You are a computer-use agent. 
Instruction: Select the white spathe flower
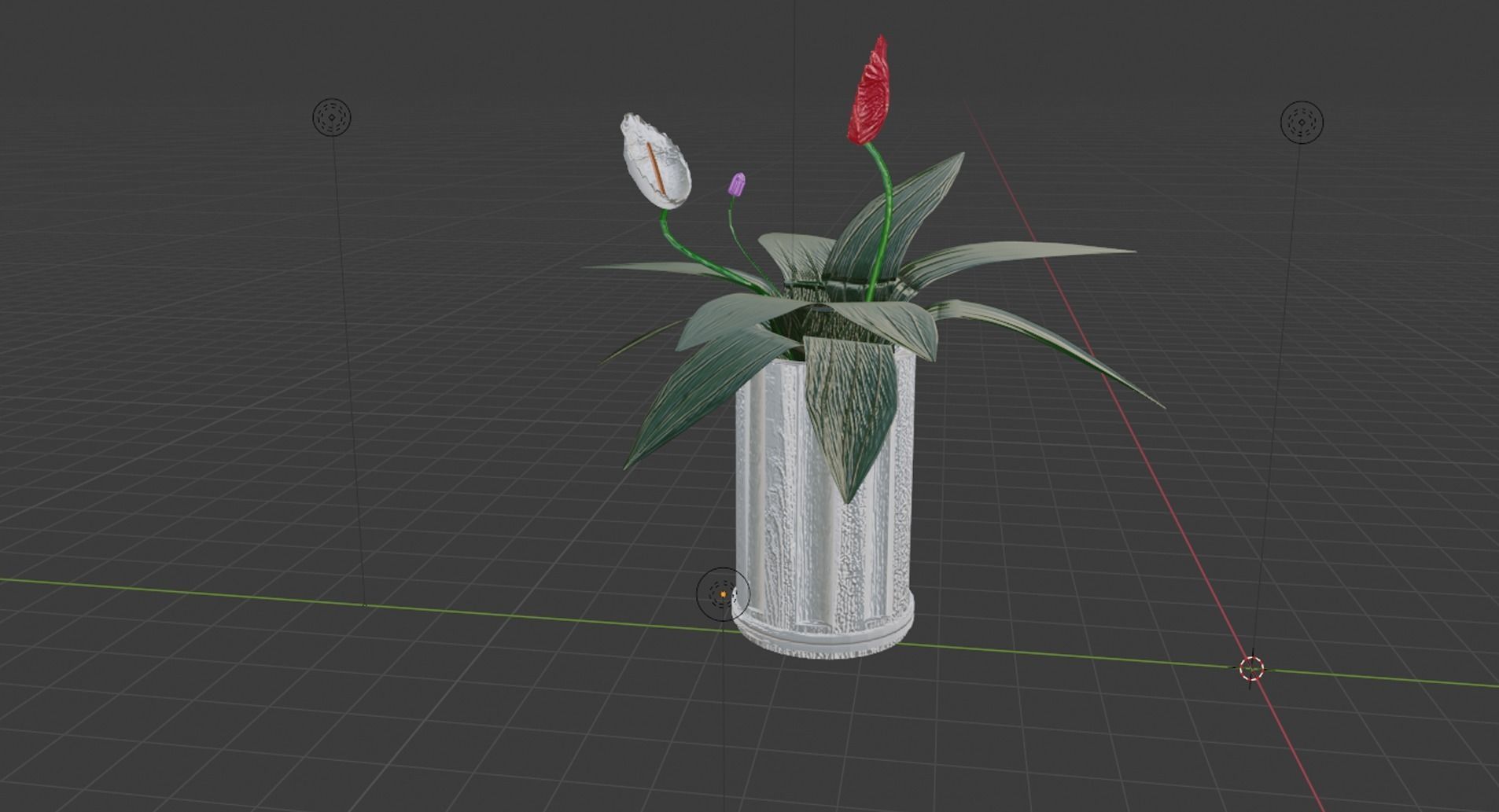click(x=656, y=162)
